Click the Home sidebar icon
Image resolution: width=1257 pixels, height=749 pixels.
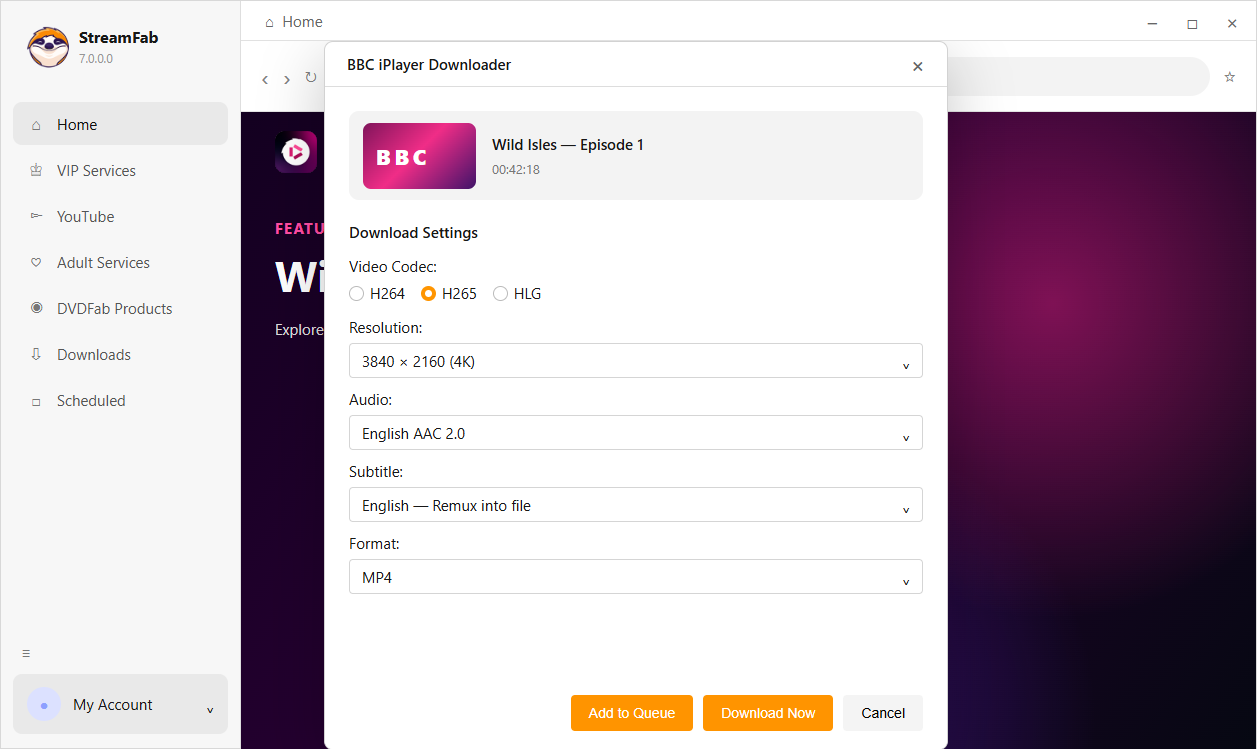[37, 125]
